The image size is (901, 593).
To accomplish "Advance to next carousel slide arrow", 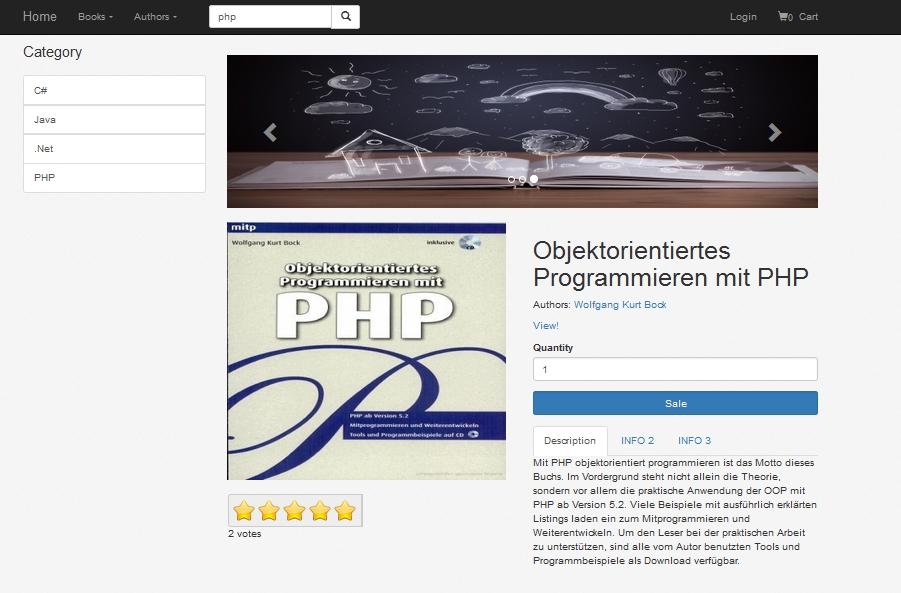I will coord(775,132).
